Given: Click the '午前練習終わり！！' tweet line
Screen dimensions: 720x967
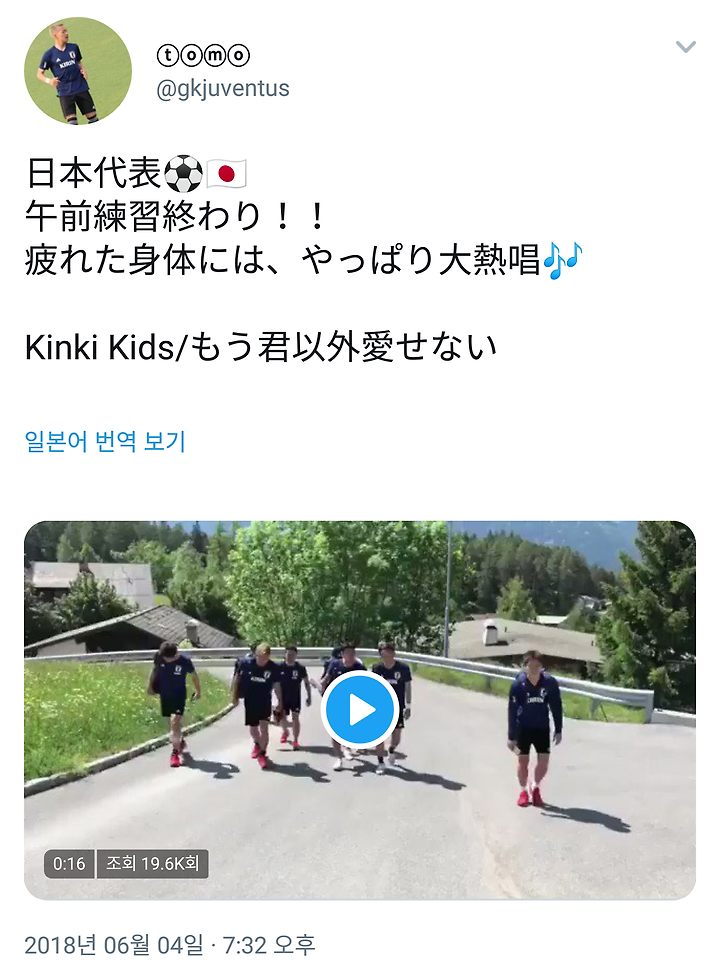Looking at the screenshot, I should 176,216.
